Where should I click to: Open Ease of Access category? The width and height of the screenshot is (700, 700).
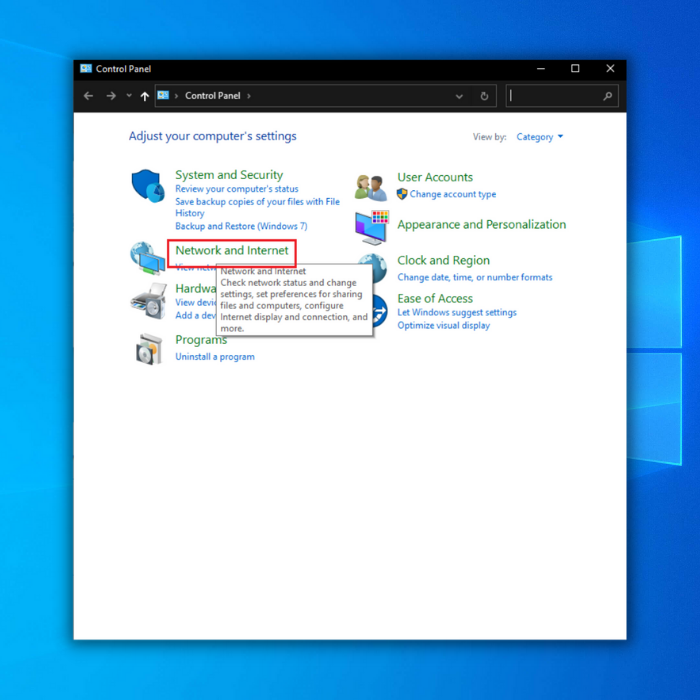click(435, 298)
